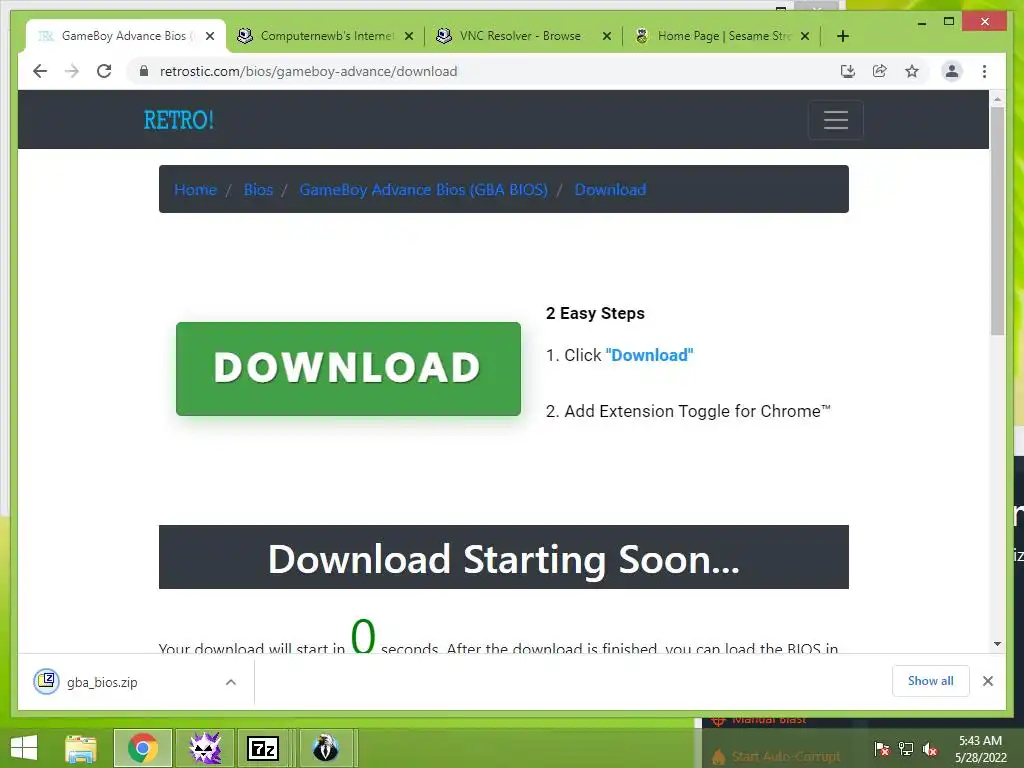Viewport: 1024px width, 768px height.
Task: Click the "2 Easy Steps" heading
Action: pyautogui.click(x=595, y=313)
